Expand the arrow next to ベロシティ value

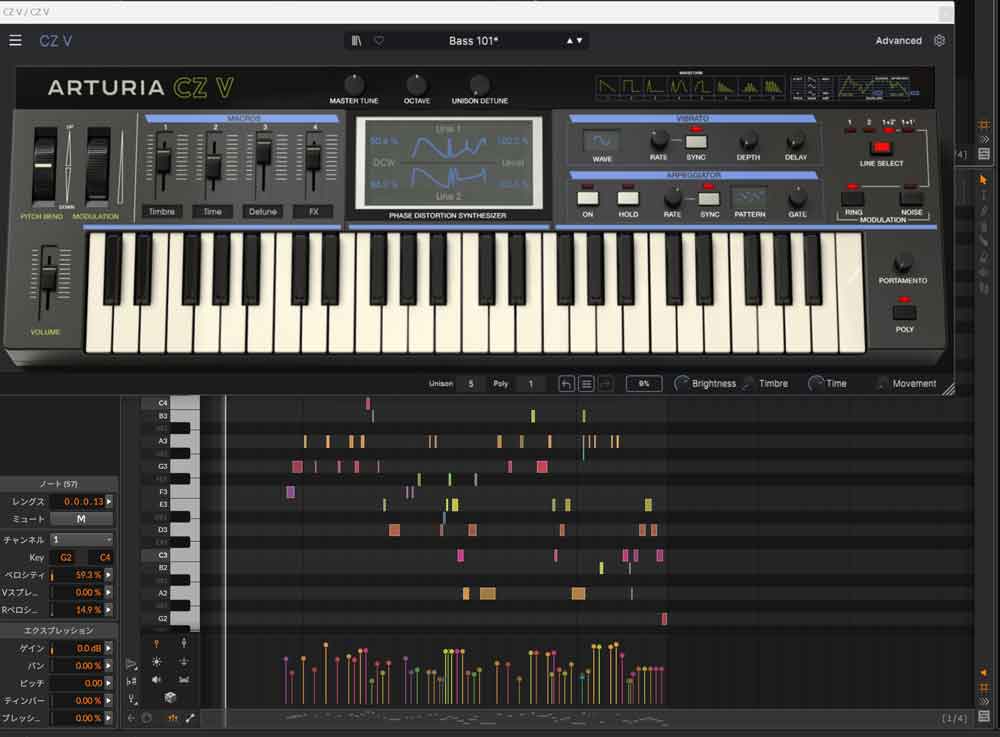(x=109, y=576)
